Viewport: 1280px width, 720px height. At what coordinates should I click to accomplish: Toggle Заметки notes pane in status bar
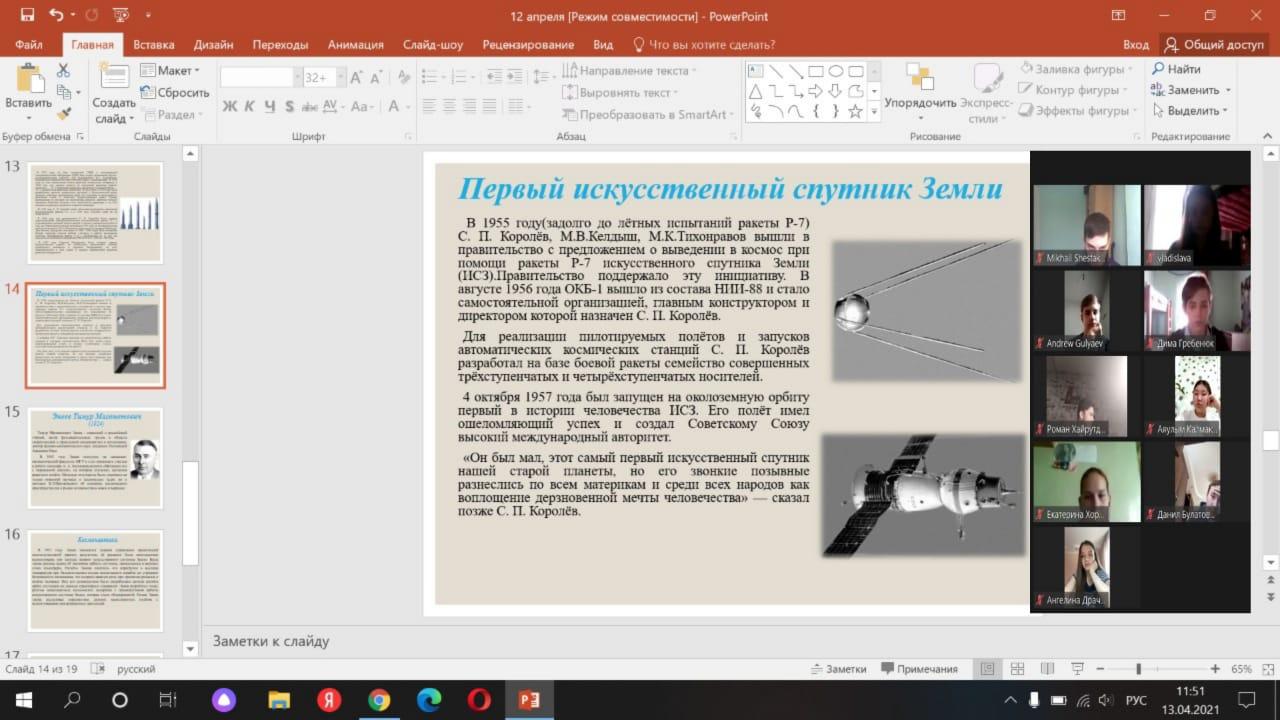coord(838,669)
